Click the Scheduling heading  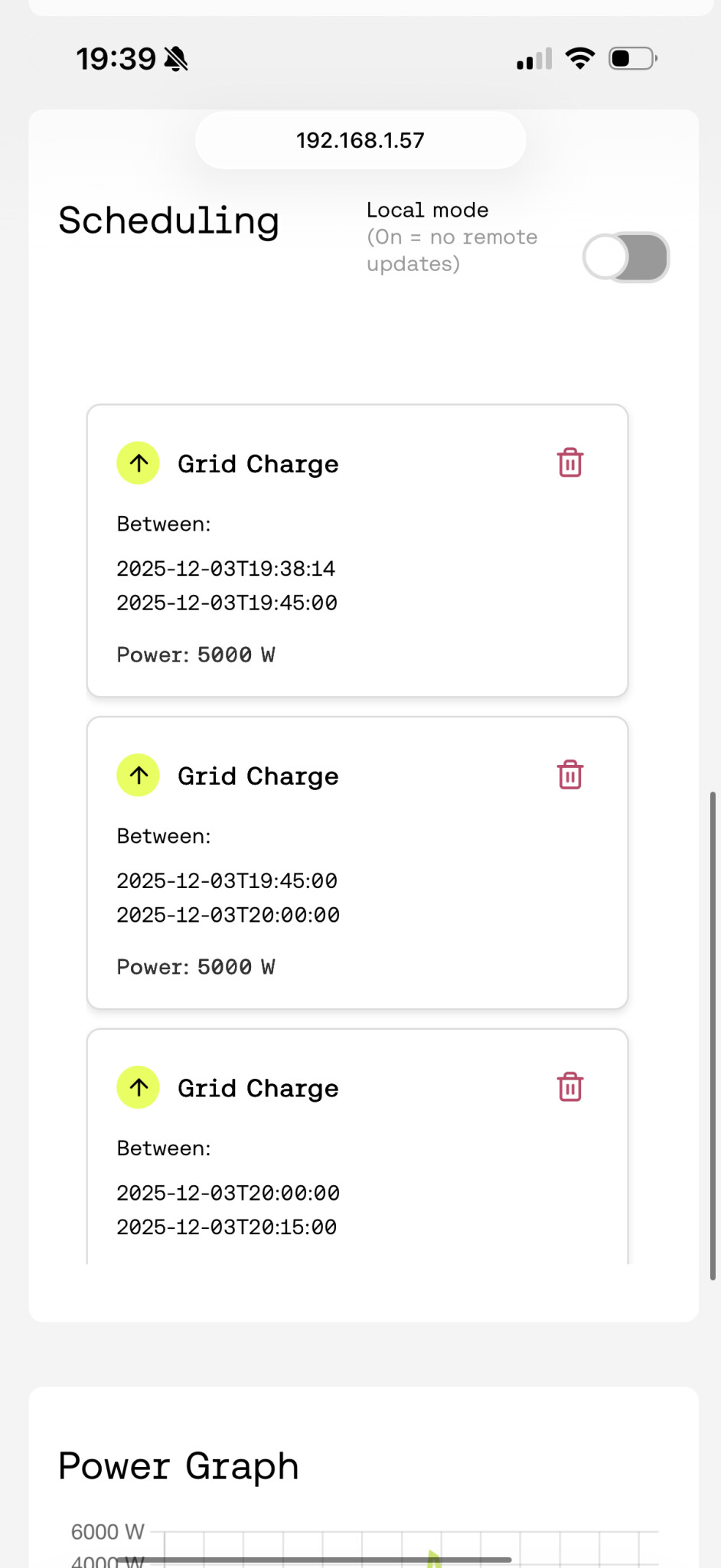coord(169,221)
